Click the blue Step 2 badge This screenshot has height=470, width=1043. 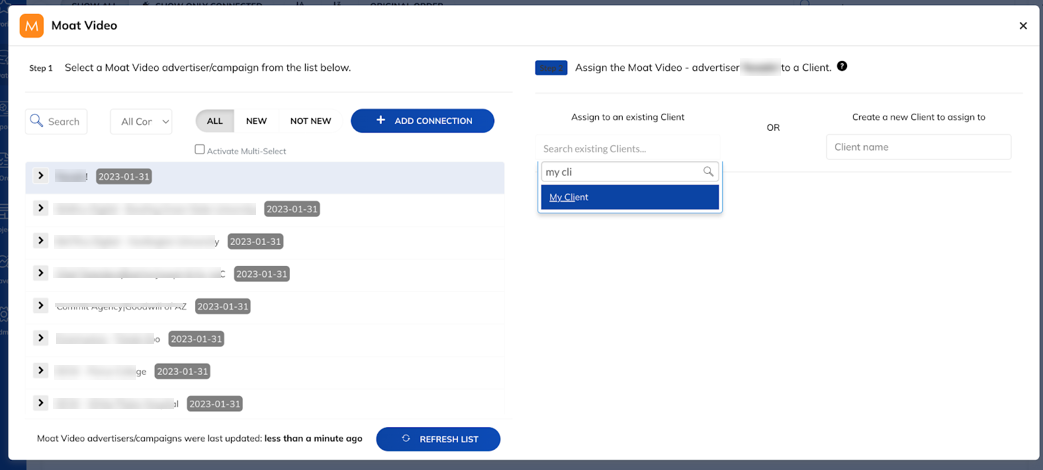pyautogui.click(x=551, y=68)
